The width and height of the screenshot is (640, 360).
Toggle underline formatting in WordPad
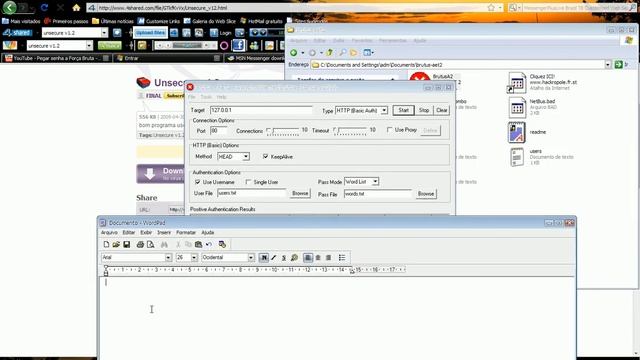pyautogui.click(x=284, y=258)
